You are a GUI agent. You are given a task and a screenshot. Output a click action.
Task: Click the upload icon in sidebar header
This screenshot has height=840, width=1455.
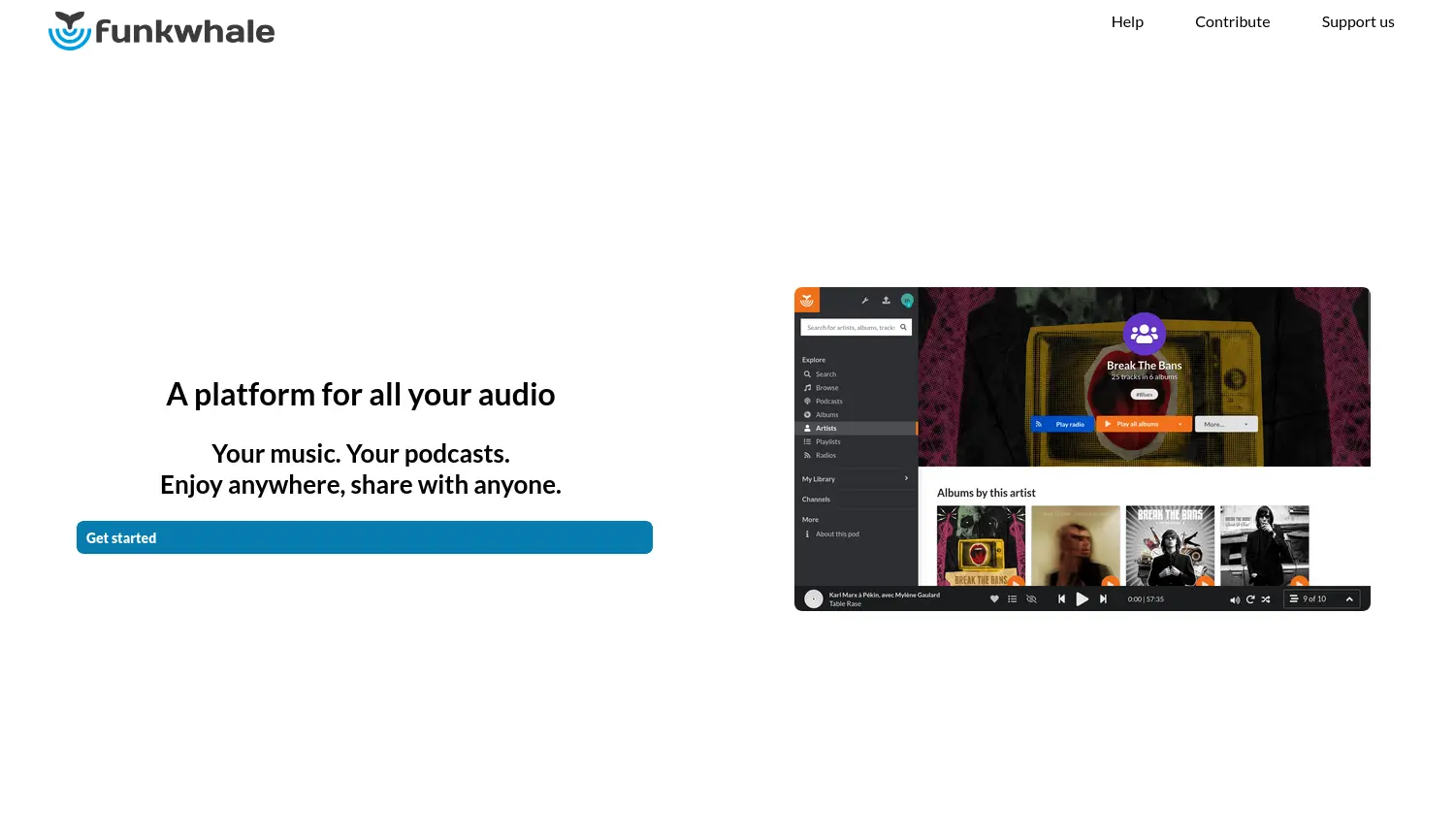click(x=886, y=301)
